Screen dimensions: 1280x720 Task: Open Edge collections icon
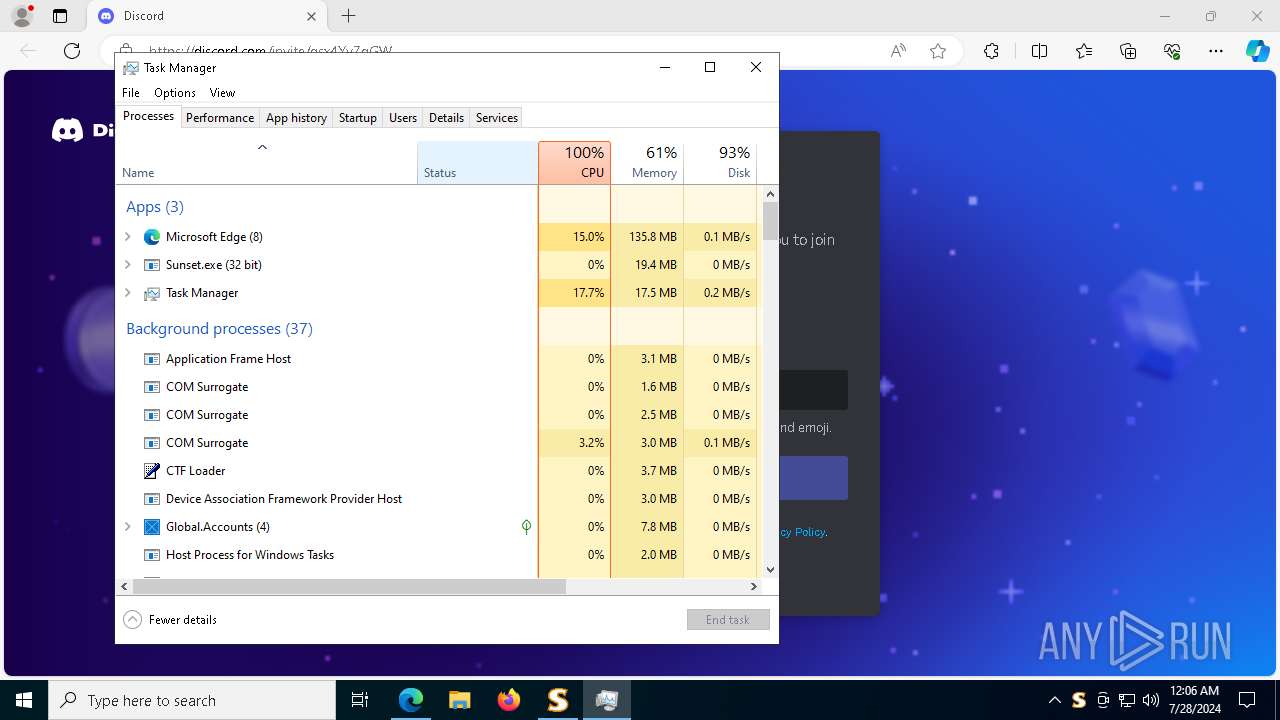[x=1128, y=51]
